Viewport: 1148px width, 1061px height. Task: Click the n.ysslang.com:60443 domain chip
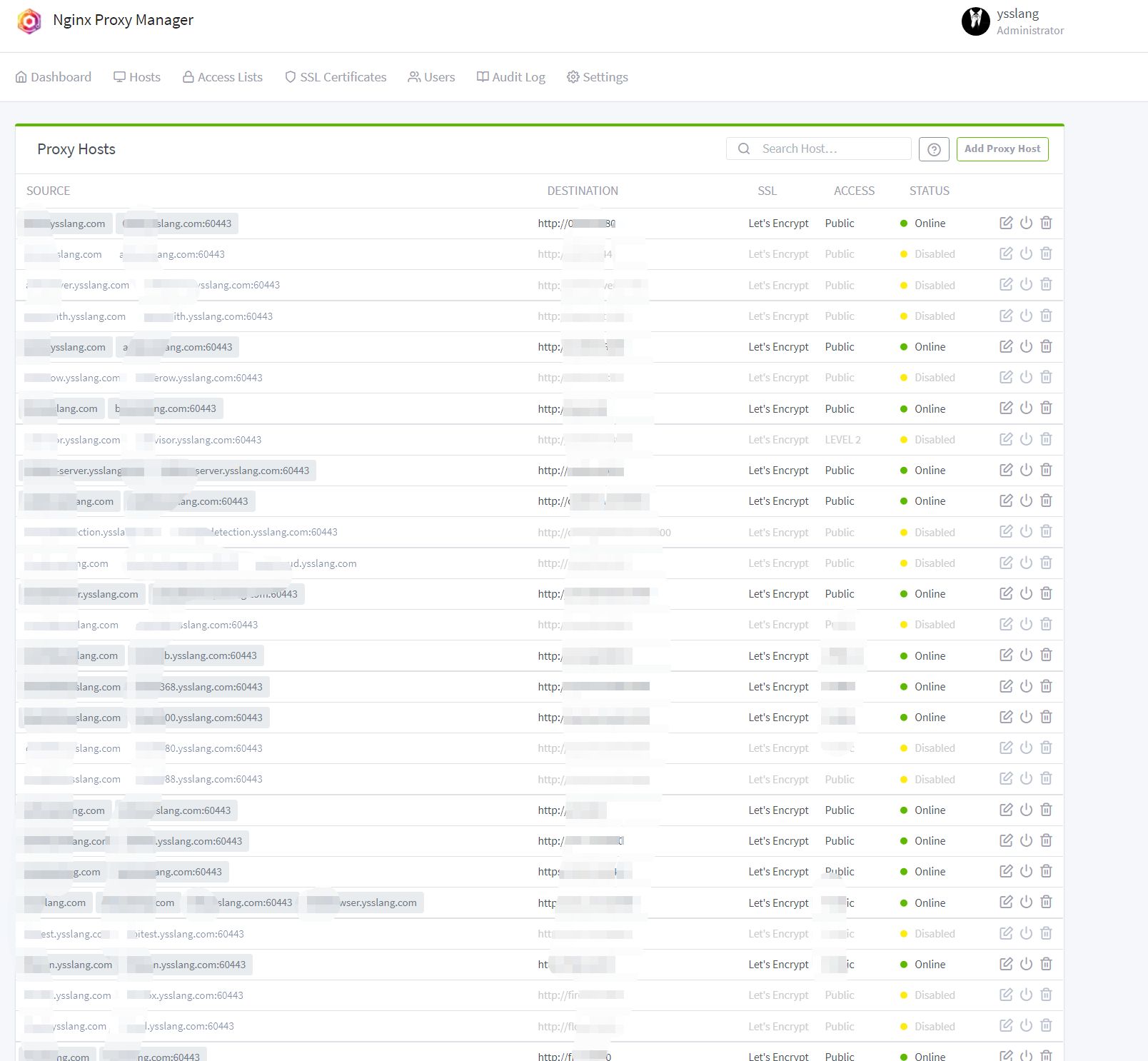point(186,965)
